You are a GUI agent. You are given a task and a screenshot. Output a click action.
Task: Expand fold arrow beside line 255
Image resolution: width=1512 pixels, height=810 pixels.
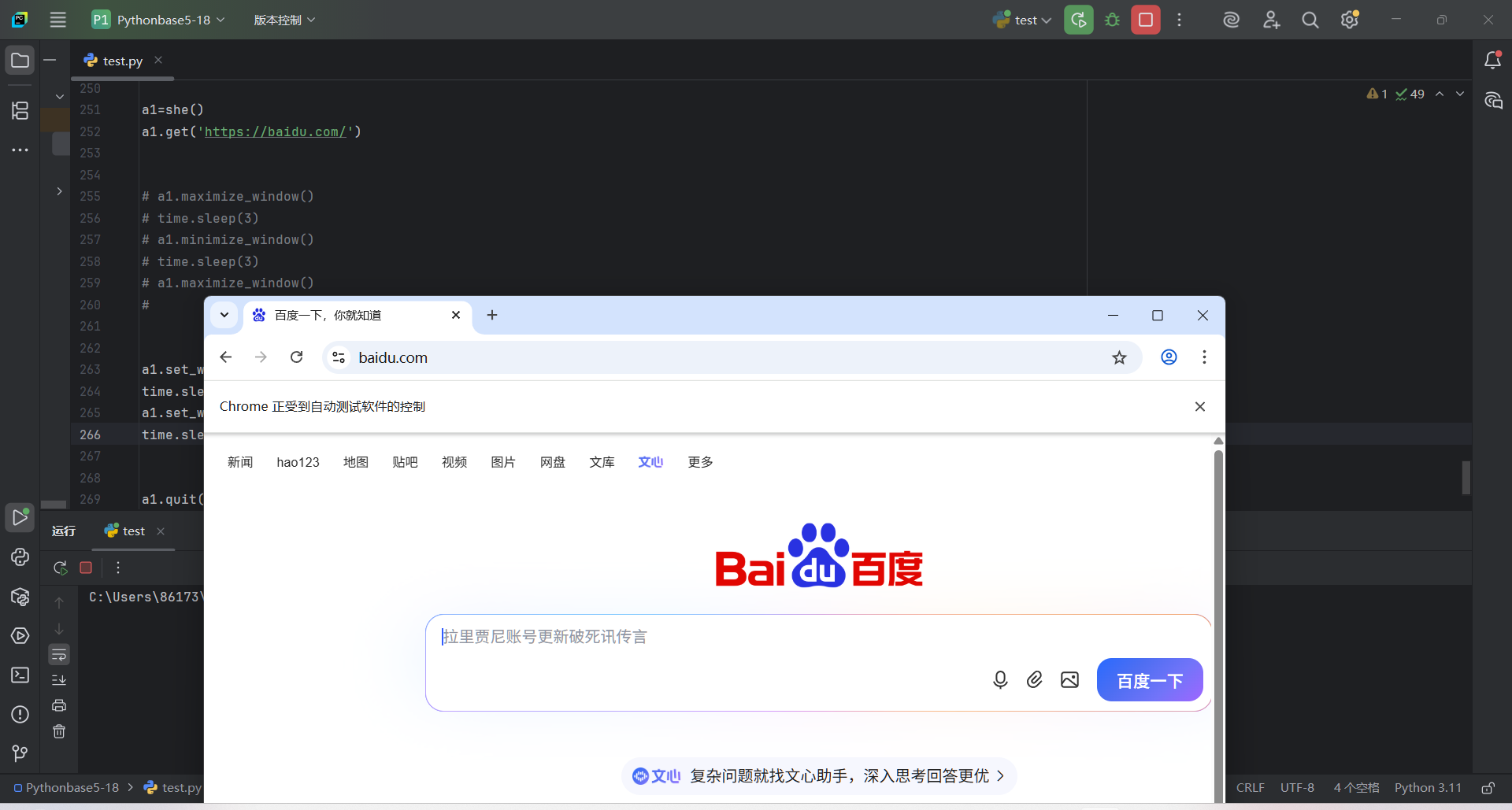(x=59, y=191)
